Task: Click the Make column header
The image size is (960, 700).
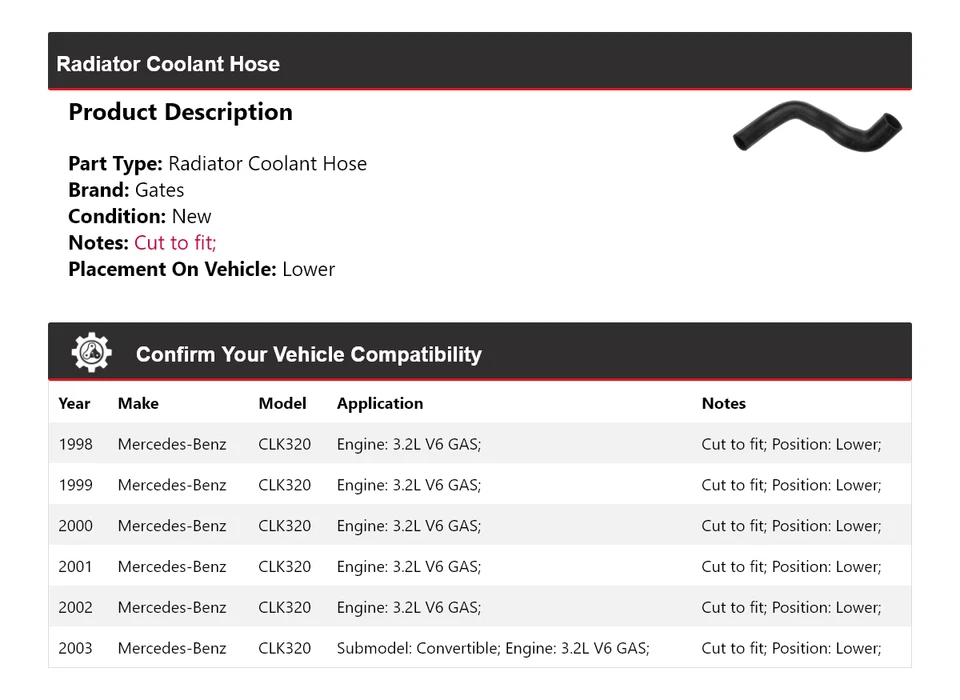Action: [138, 404]
